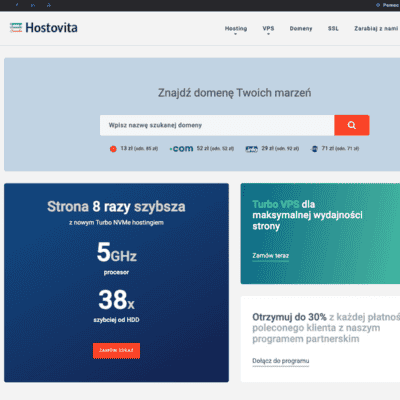Open the VPS menu item
The height and width of the screenshot is (400, 400).
268,28
